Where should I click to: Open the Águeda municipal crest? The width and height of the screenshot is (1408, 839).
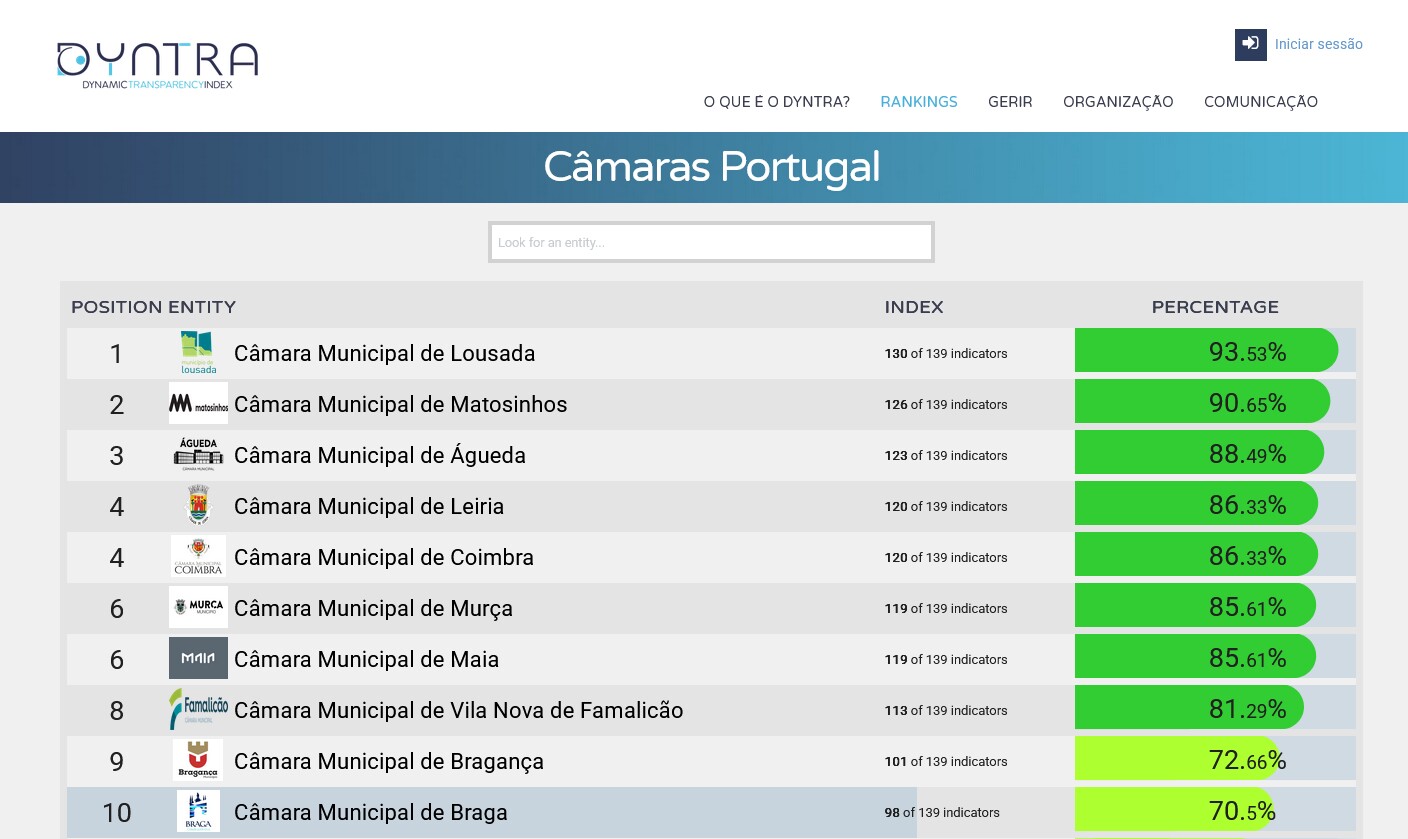click(x=198, y=455)
